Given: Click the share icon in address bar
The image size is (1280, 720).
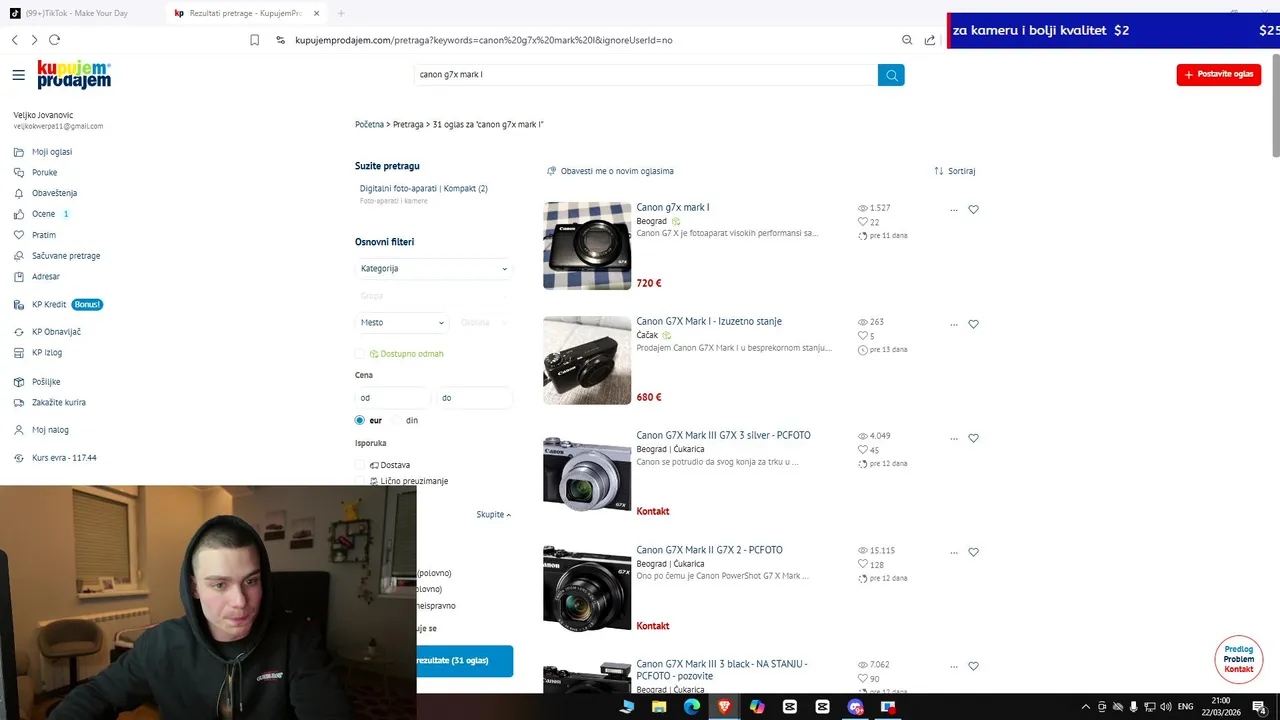Looking at the screenshot, I should tap(930, 40).
